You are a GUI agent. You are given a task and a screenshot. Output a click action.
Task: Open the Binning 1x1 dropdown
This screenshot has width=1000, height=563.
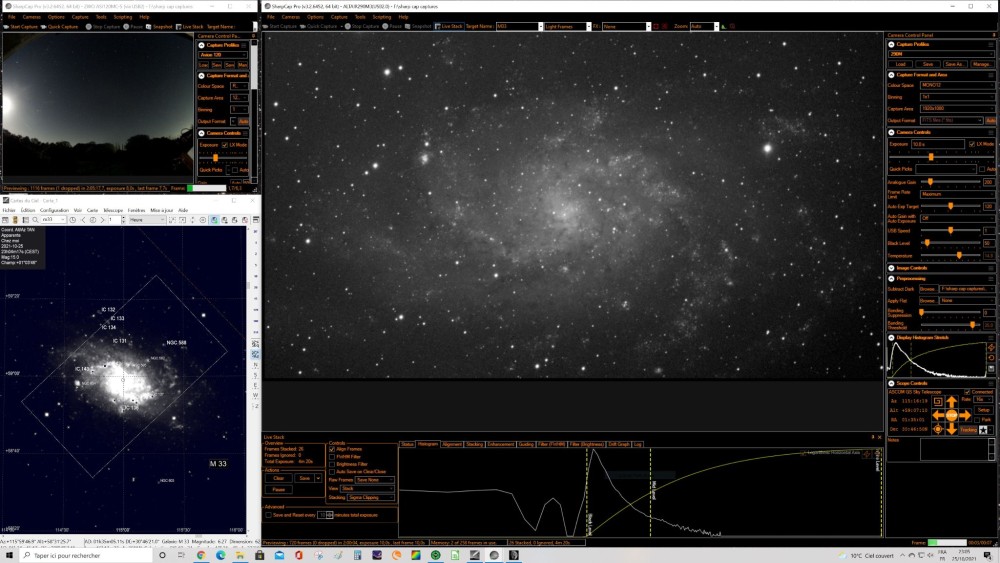957,97
